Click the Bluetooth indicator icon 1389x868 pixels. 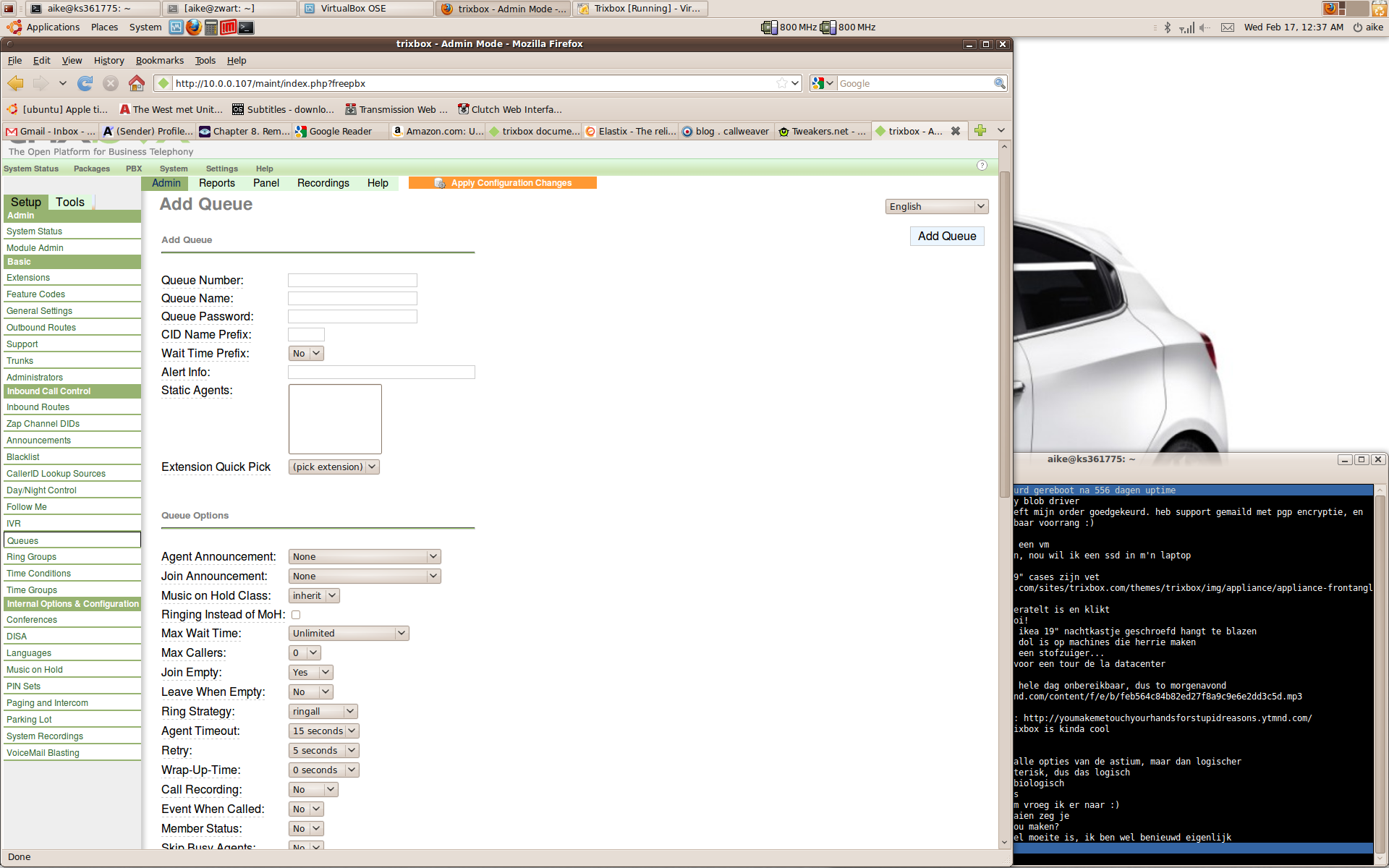1167,27
